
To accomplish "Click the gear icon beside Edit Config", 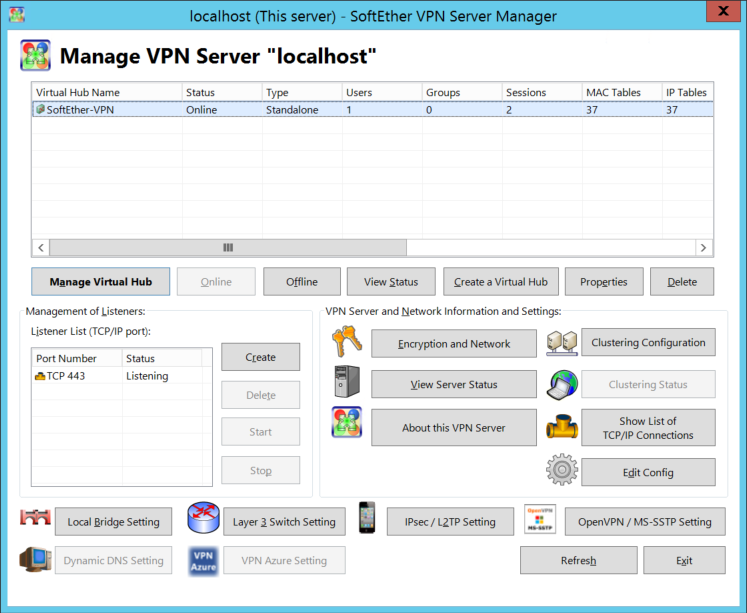I will pyautogui.click(x=562, y=470).
